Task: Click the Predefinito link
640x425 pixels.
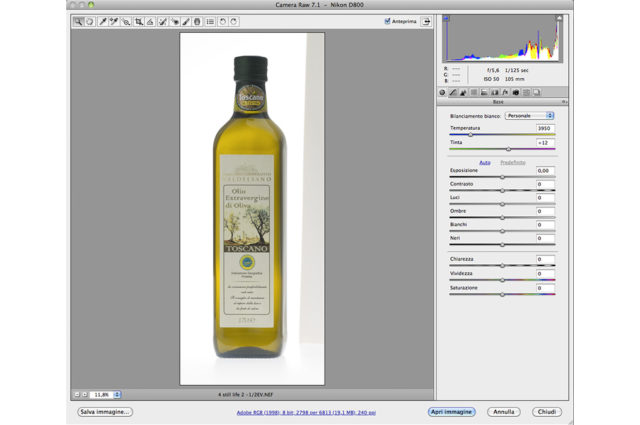Action: coord(513,162)
